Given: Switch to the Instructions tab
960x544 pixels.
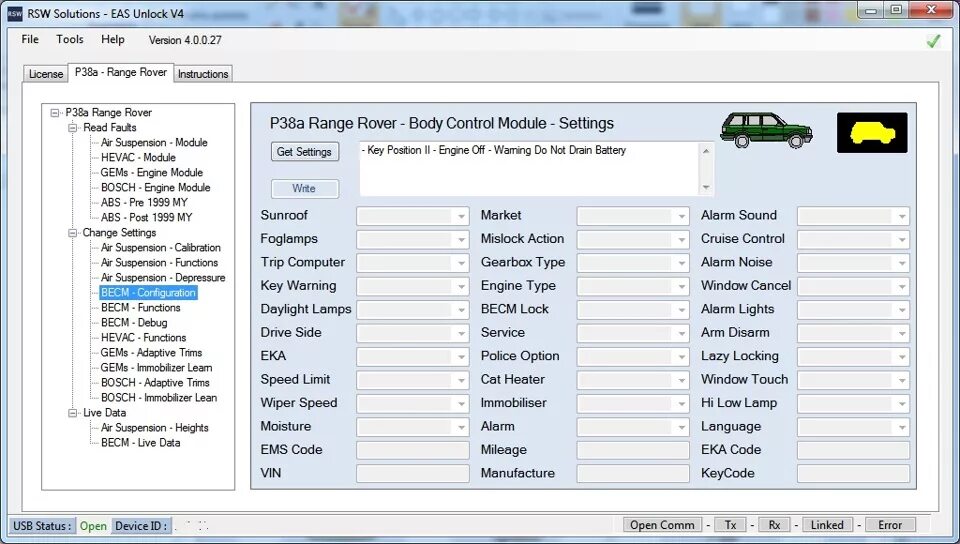Looking at the screenshot, I should pos(203,74).
